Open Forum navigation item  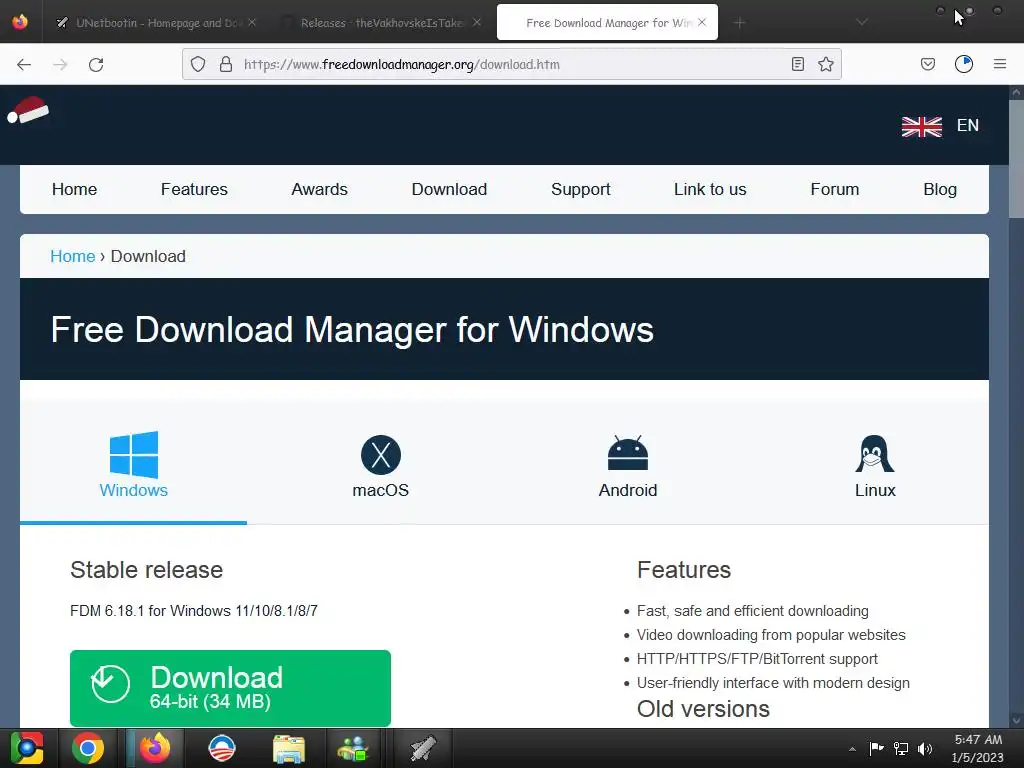(835, 189)
